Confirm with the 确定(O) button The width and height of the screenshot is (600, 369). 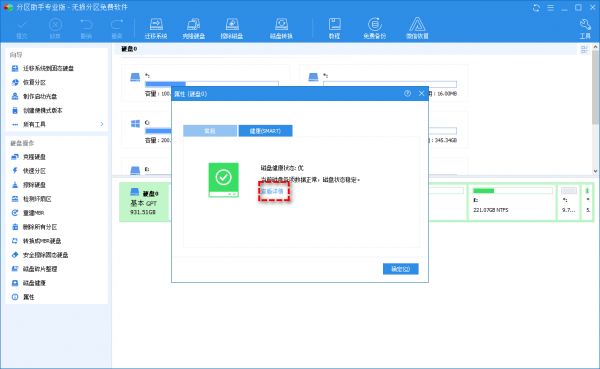click(401, 269)
